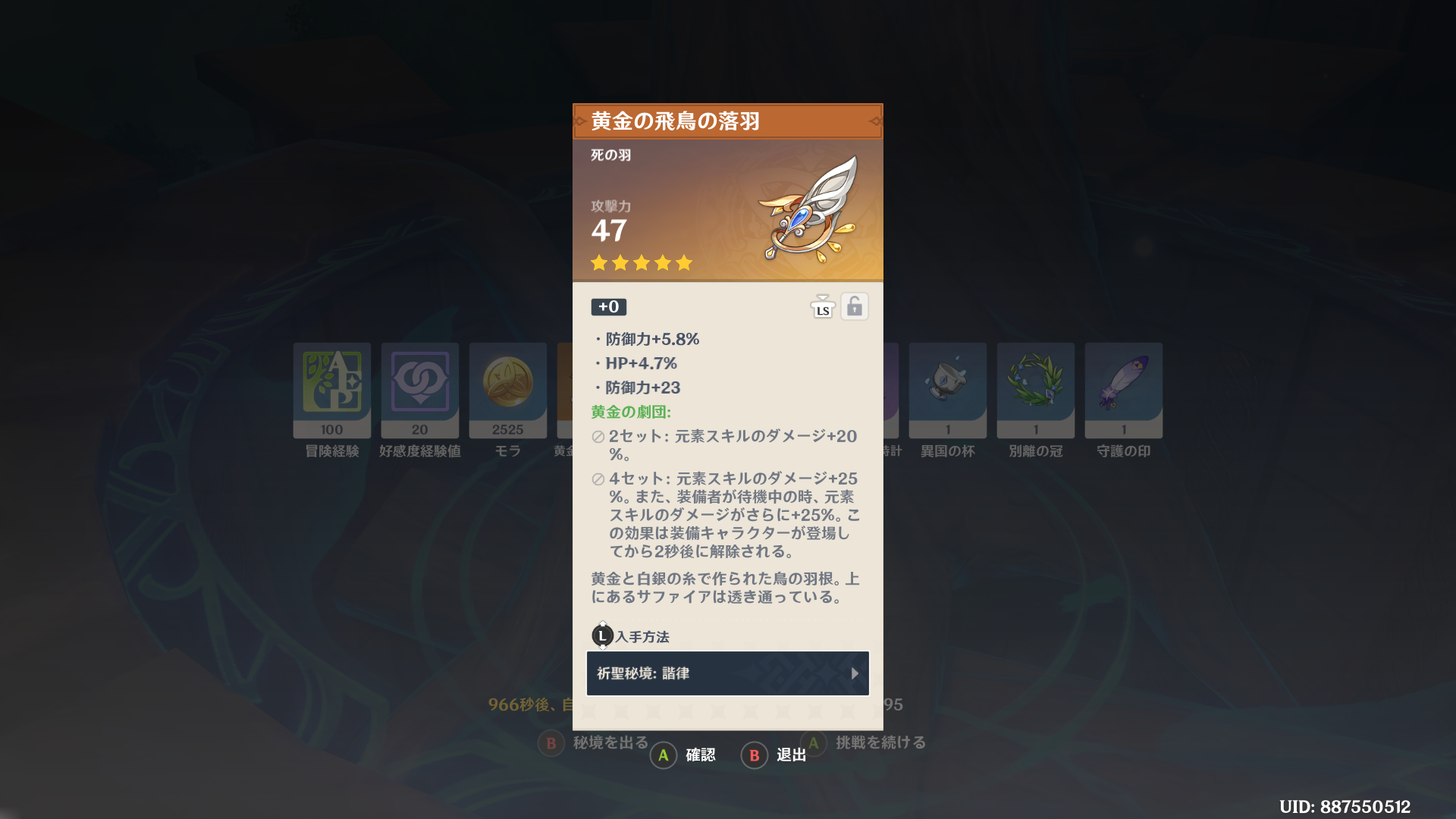Click the B 退出 exit button

pyautogui.click(x=773, y=755)
